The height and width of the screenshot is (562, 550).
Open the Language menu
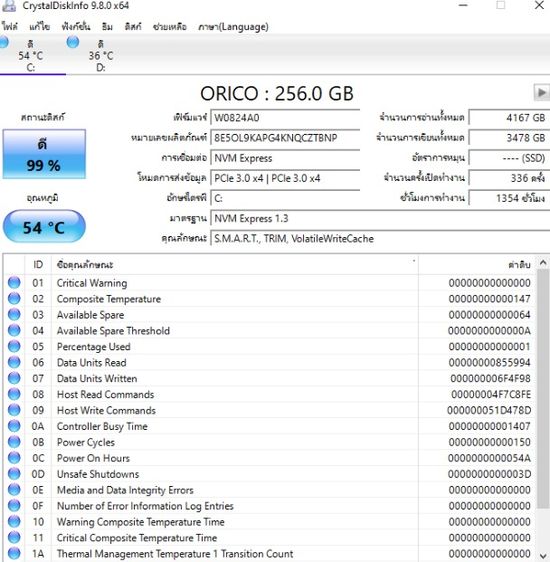[x=233, y=27]
